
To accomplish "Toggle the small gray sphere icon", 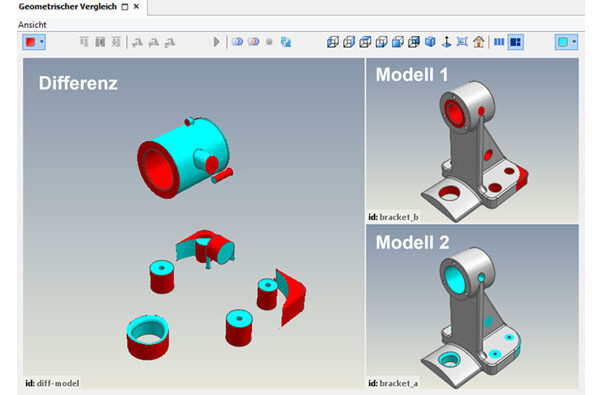I will pyautogui.click(x=269, y=41).
